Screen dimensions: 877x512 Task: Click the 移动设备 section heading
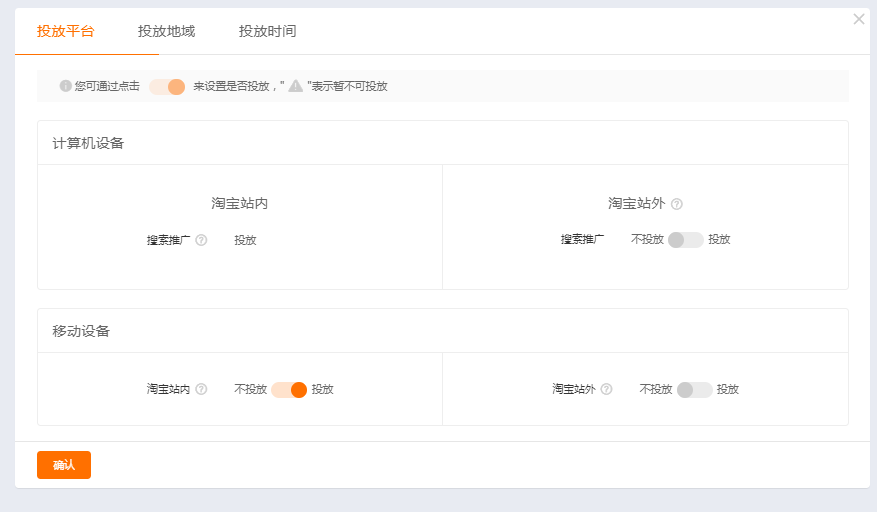[x=81, y=331]
